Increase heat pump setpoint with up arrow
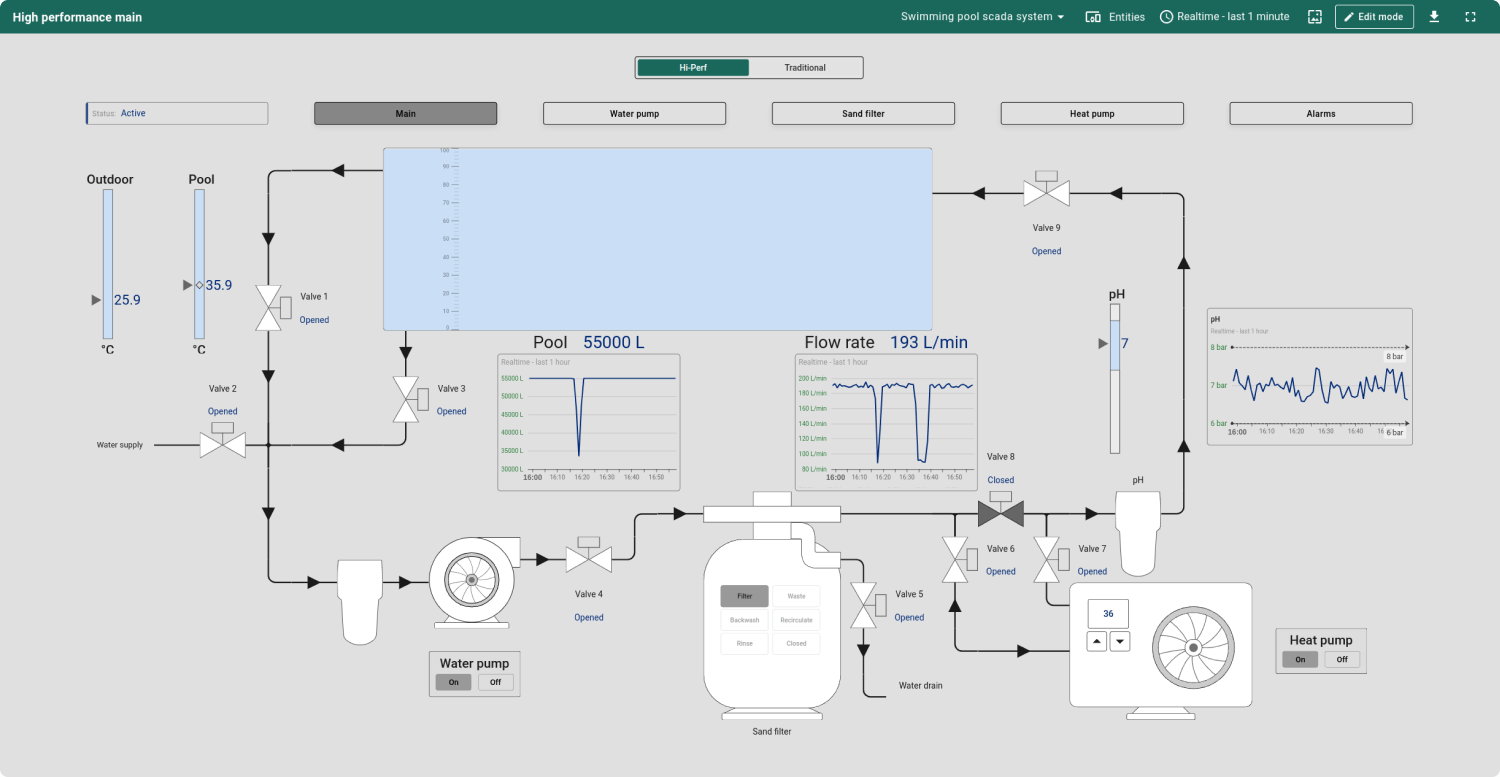Image resolution: width=1500 pixels, height=777 pixels. [x=1097, y=641]
